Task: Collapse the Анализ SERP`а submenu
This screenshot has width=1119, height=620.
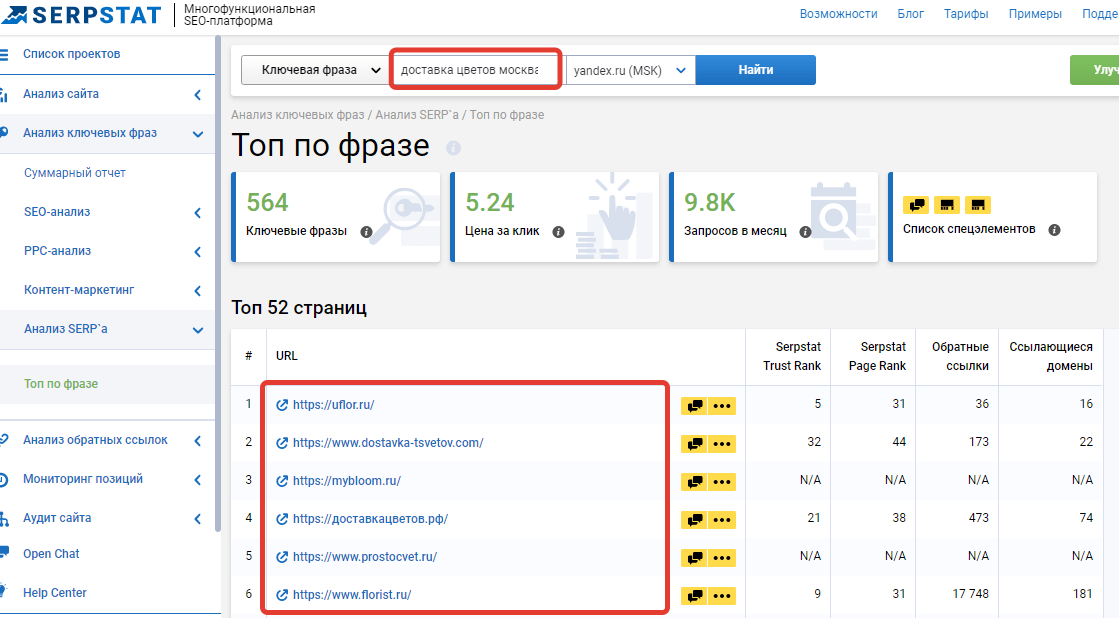Action: (x=198, y=330)
